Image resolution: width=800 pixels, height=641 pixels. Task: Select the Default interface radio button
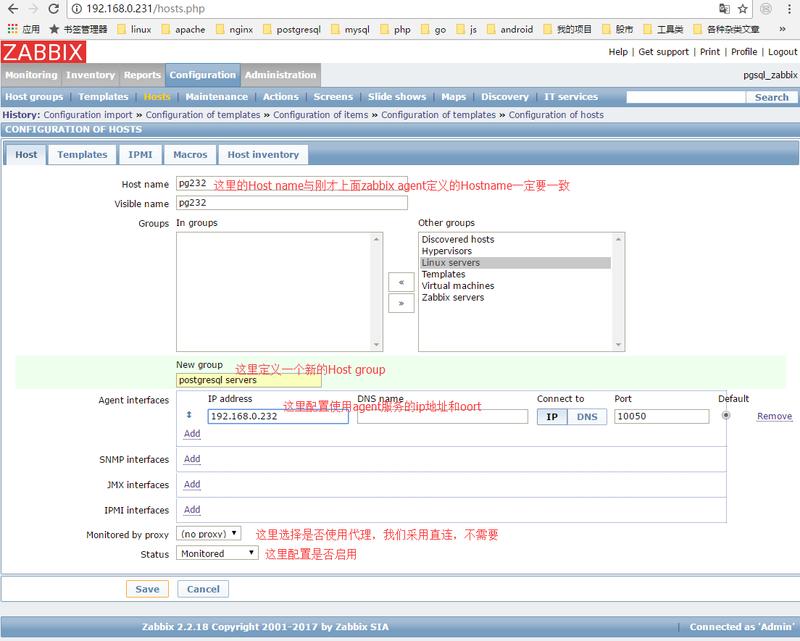pos(726,416)
